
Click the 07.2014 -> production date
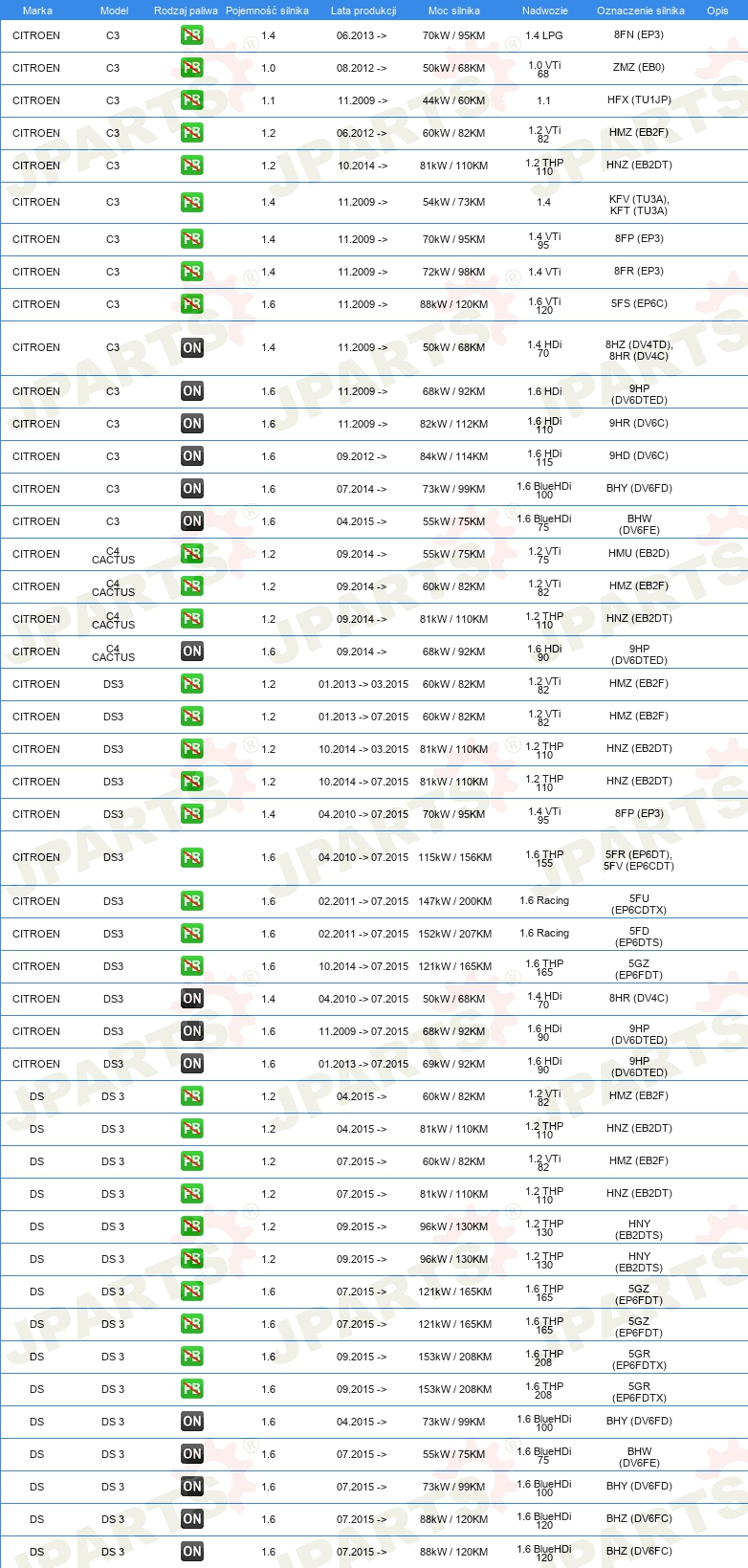pyautogui.click(x=363, y=489)
